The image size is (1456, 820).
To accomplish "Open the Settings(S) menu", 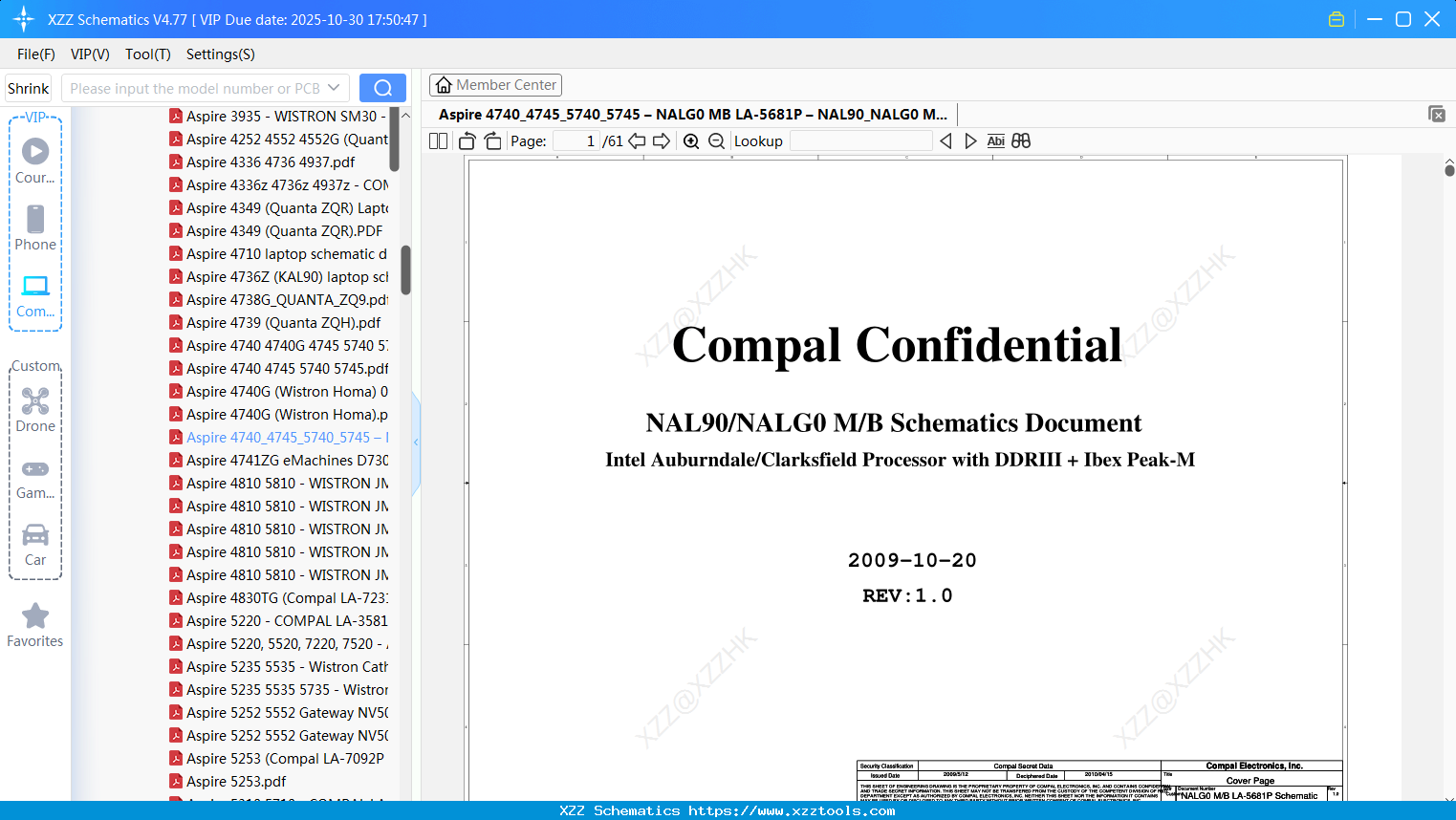I will tap(221, 54).
